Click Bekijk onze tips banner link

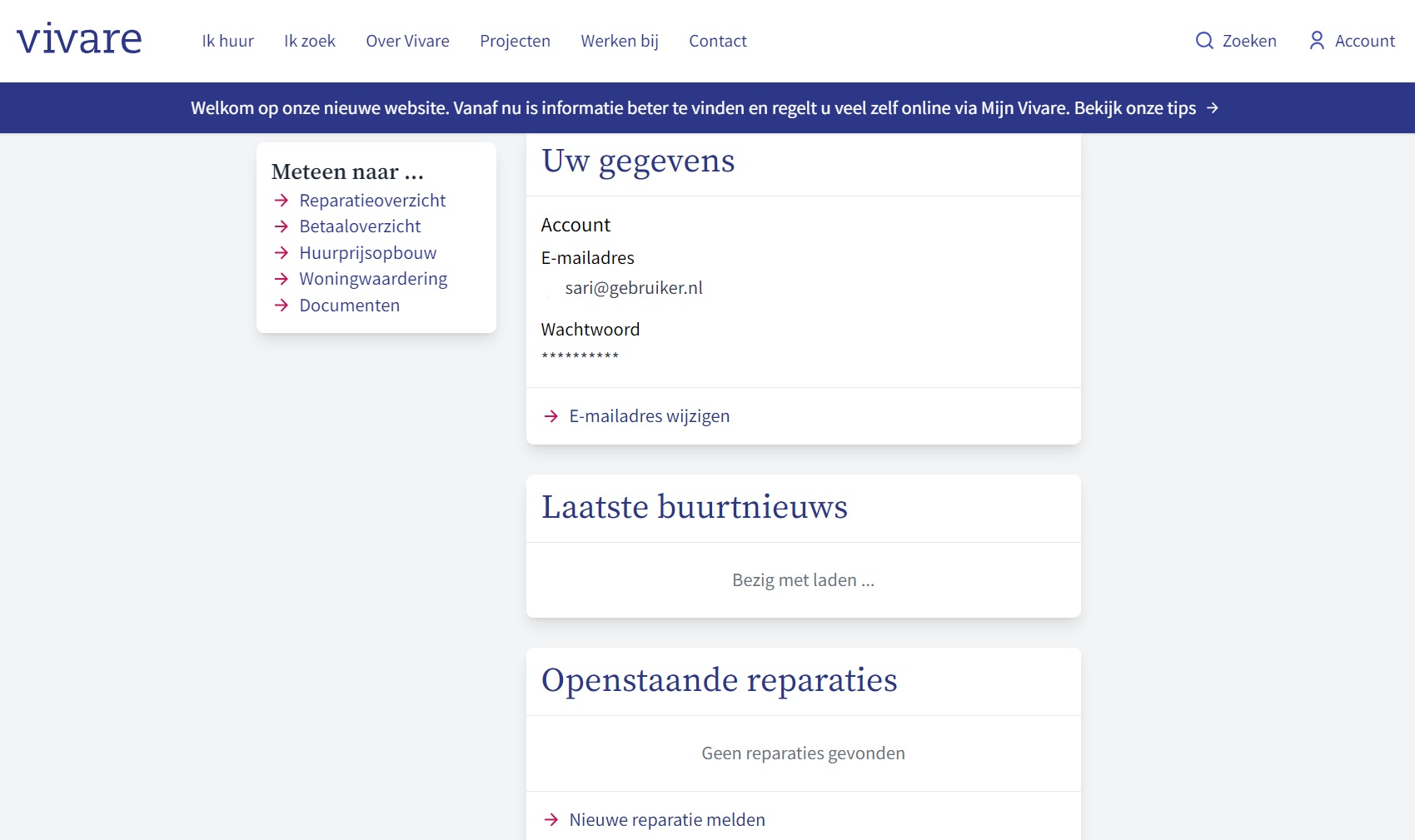[1134, 108]
